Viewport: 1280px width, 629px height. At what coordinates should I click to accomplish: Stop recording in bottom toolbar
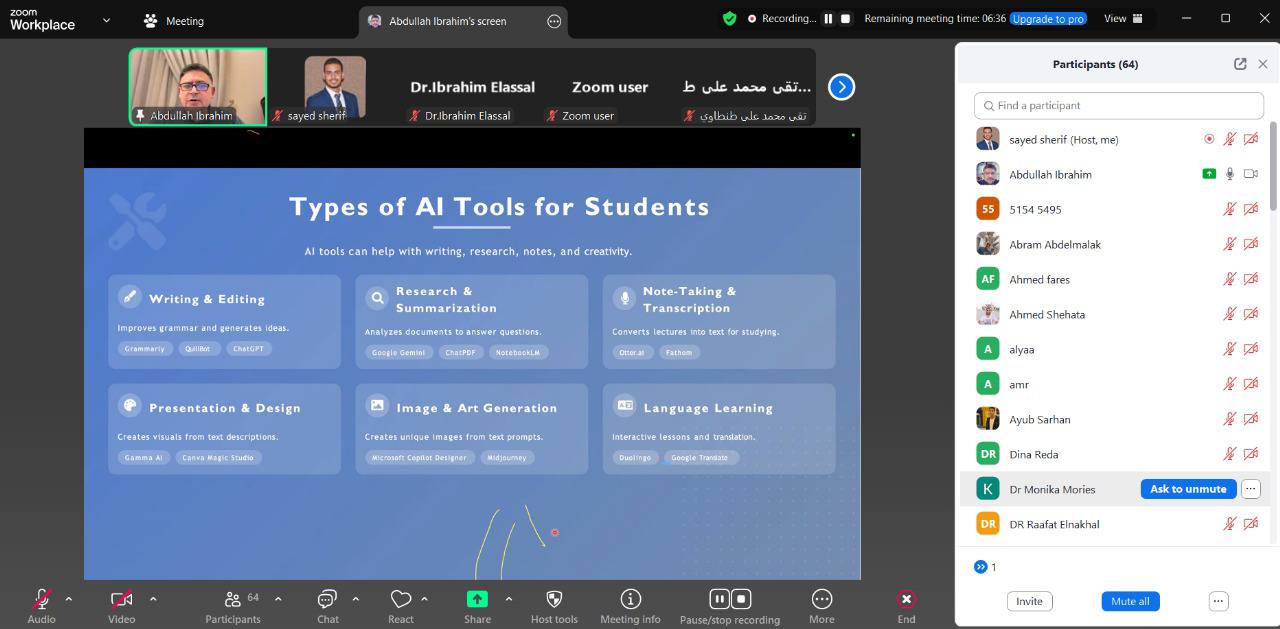pyautogui.click(x=741, y=599)
